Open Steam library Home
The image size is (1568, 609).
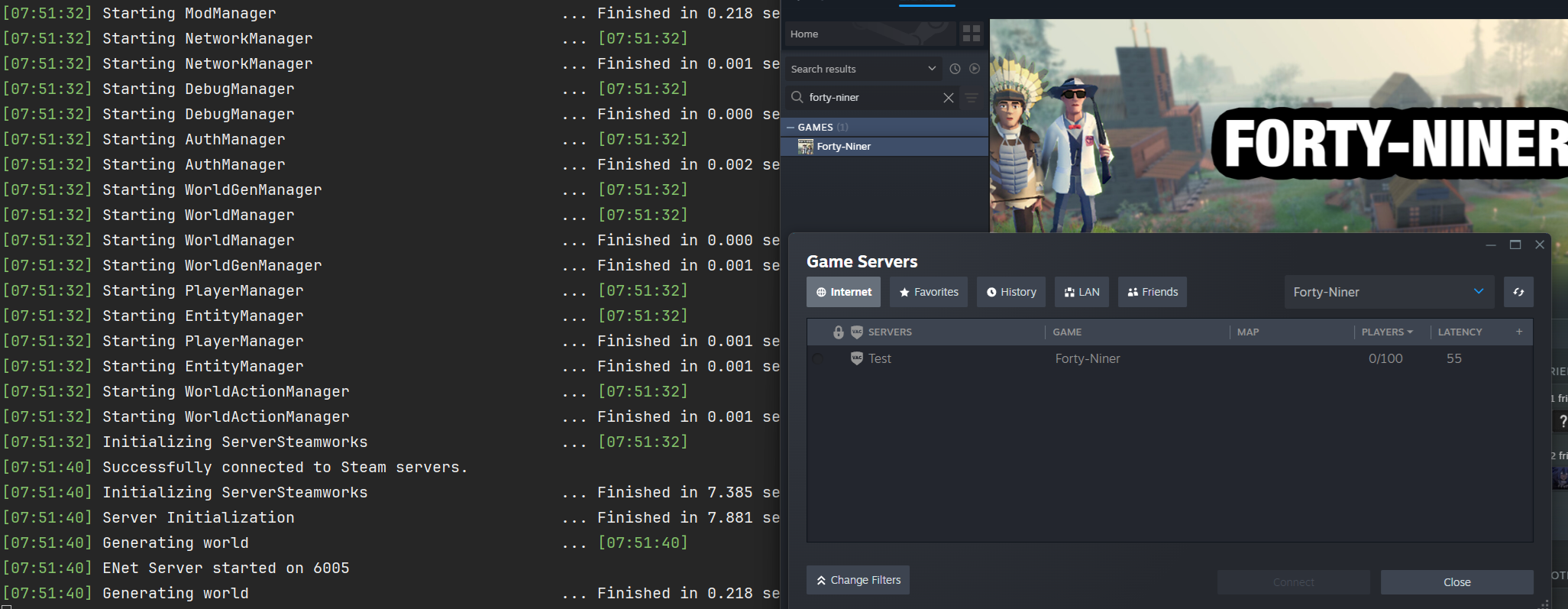pos(871,34)
